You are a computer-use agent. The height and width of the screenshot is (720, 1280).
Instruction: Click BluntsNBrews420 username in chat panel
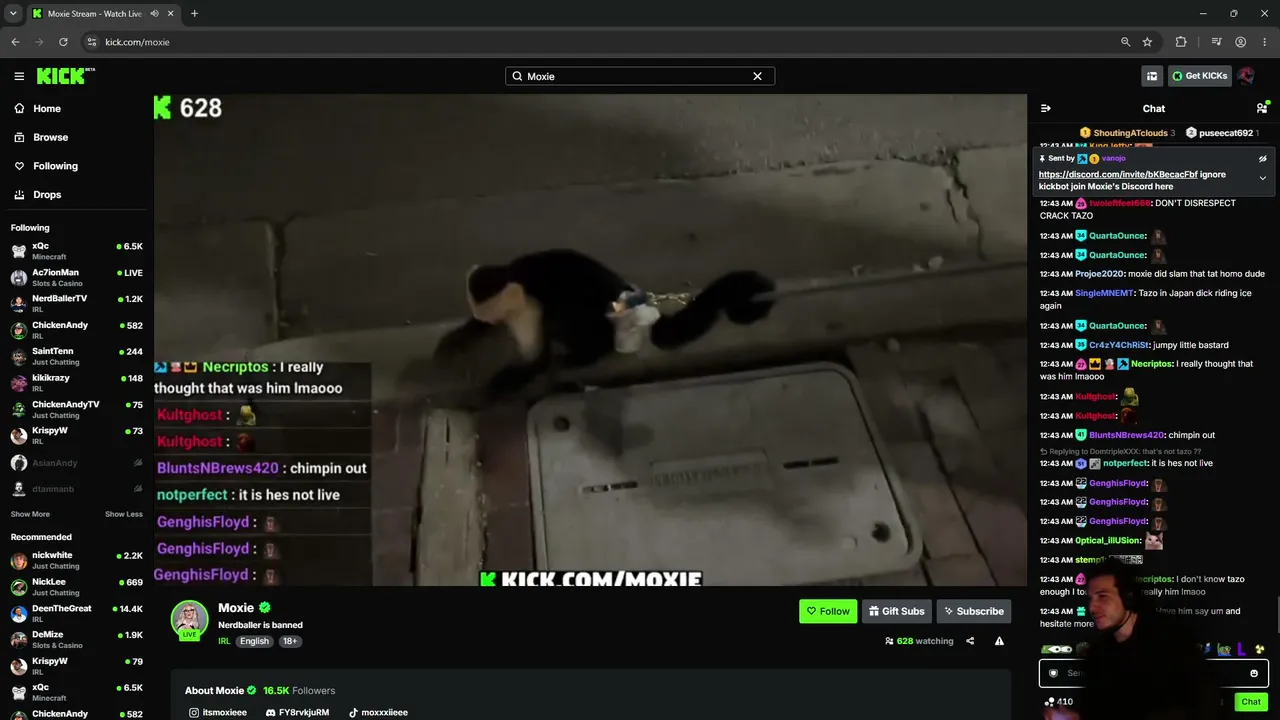coord(1126,436)
